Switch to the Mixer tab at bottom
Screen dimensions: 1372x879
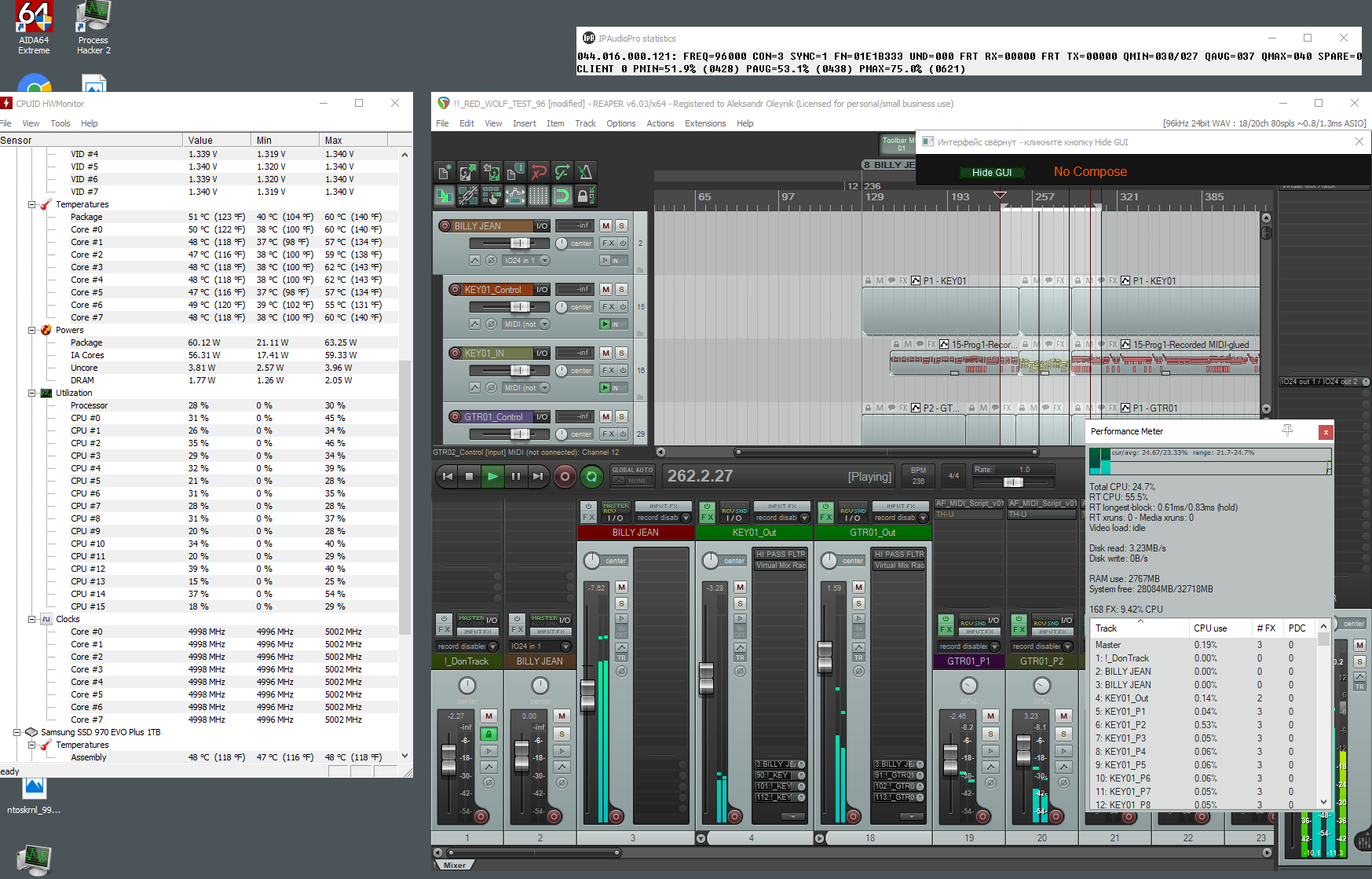point(454,865)
